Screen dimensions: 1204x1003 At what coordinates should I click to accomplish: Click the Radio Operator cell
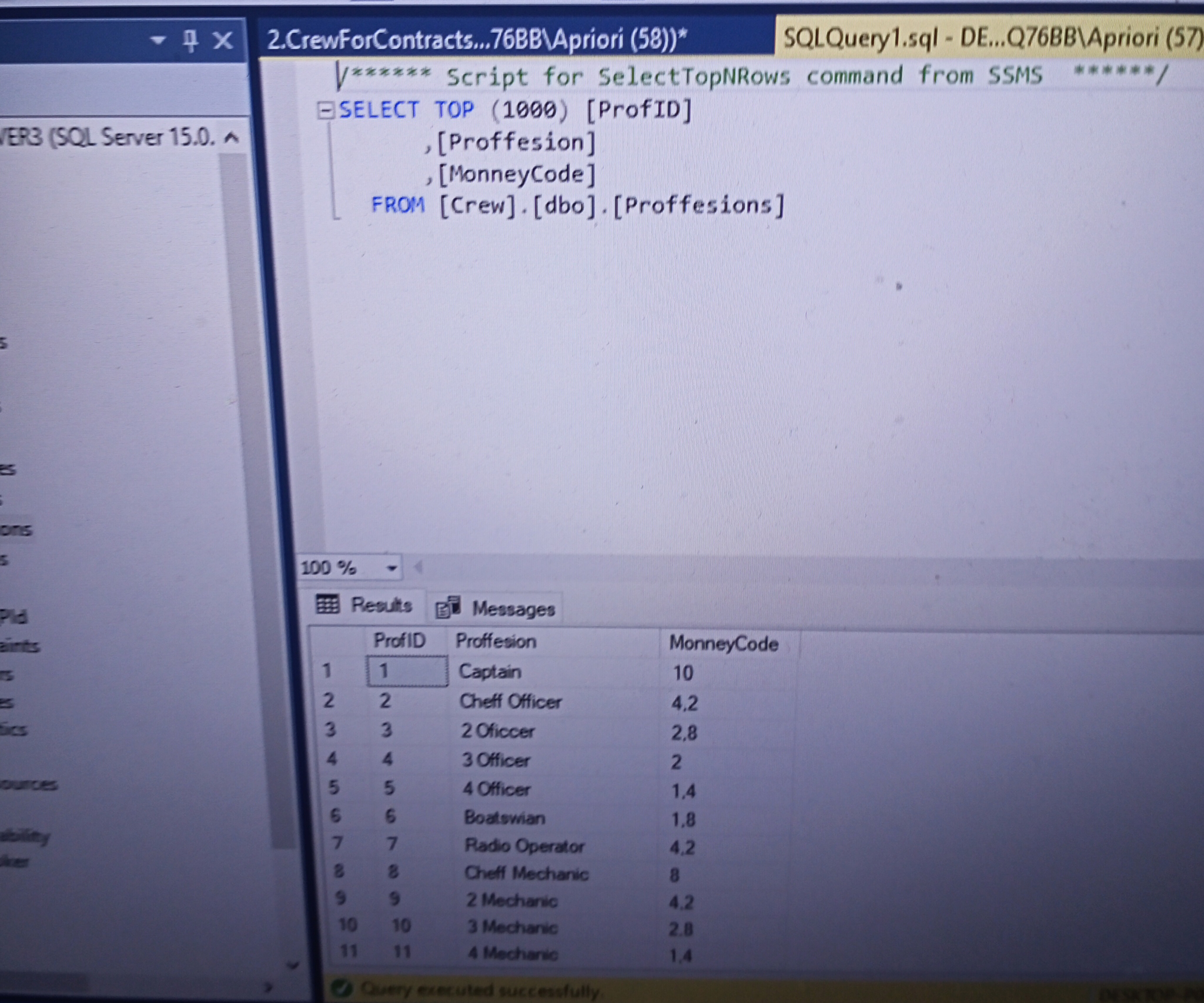[524, 845]
